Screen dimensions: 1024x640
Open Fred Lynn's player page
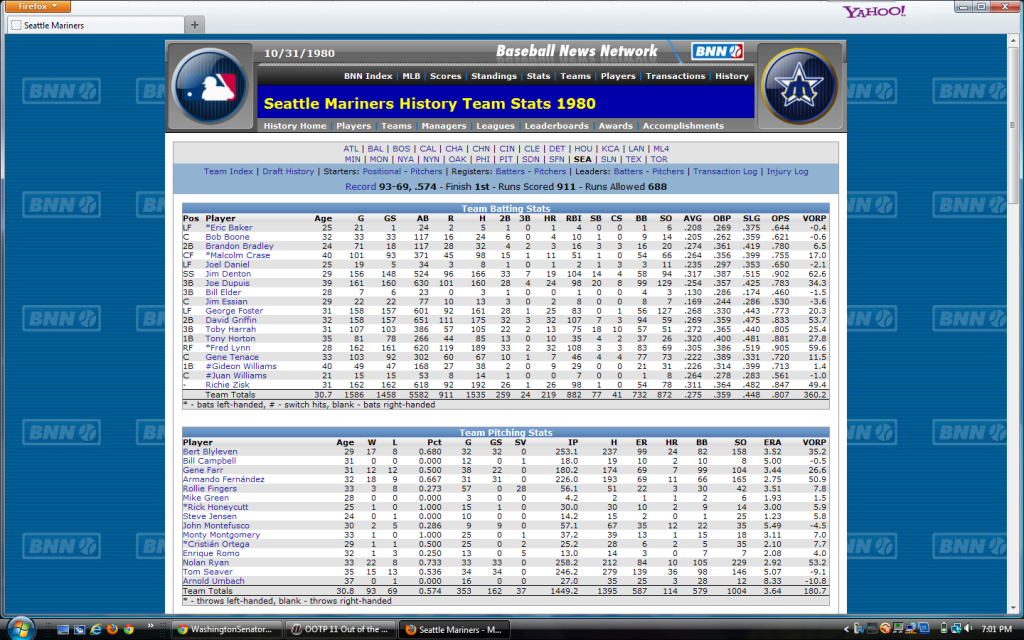click(227, 348)
